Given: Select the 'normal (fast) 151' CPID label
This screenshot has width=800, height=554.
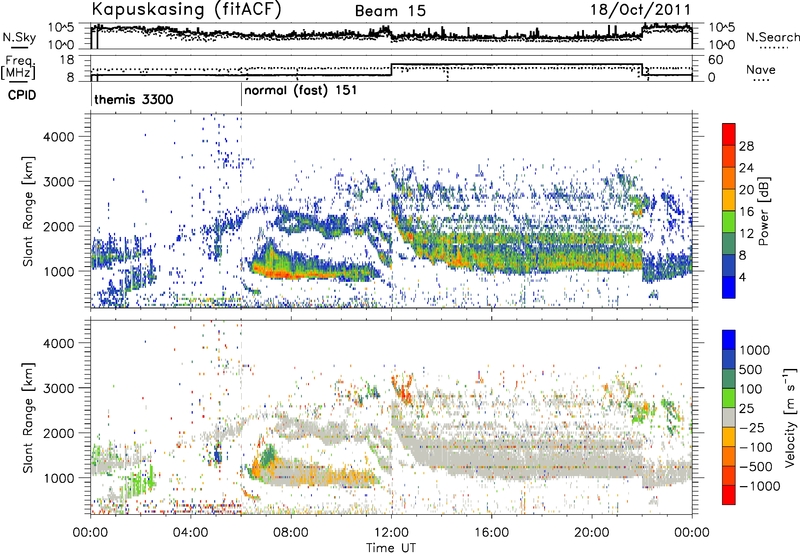Looking at the screenshot, I should 301,91.
